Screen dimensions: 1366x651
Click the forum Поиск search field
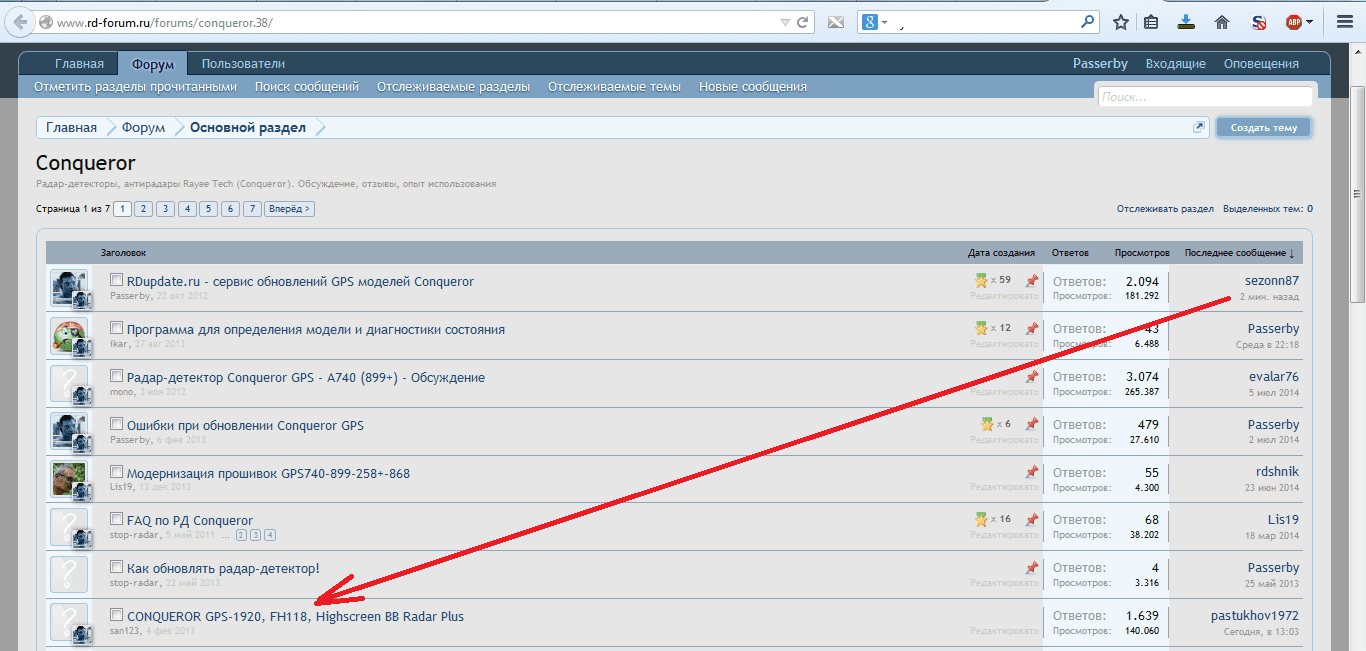[1205, 97]
